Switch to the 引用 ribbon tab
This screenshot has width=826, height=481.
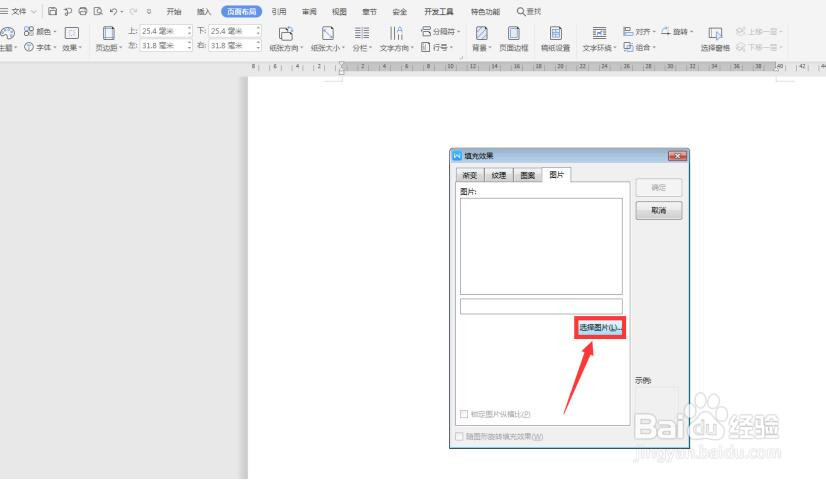[x=279, y=11]
